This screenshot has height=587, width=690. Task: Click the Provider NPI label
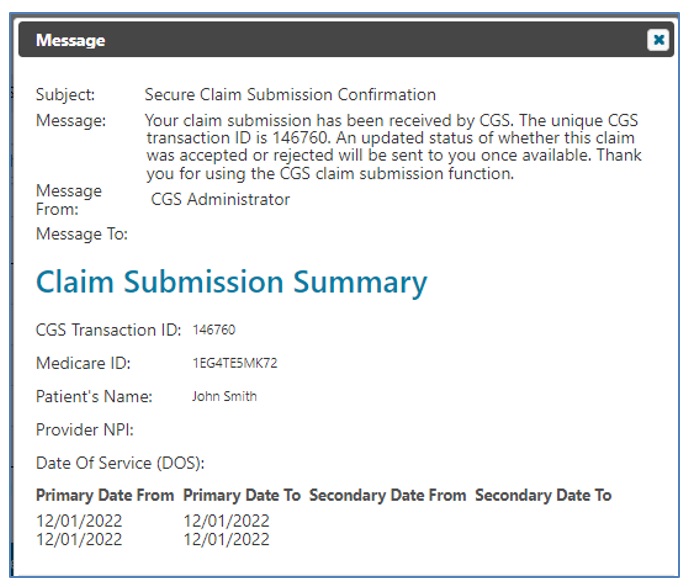coord(85,430)
